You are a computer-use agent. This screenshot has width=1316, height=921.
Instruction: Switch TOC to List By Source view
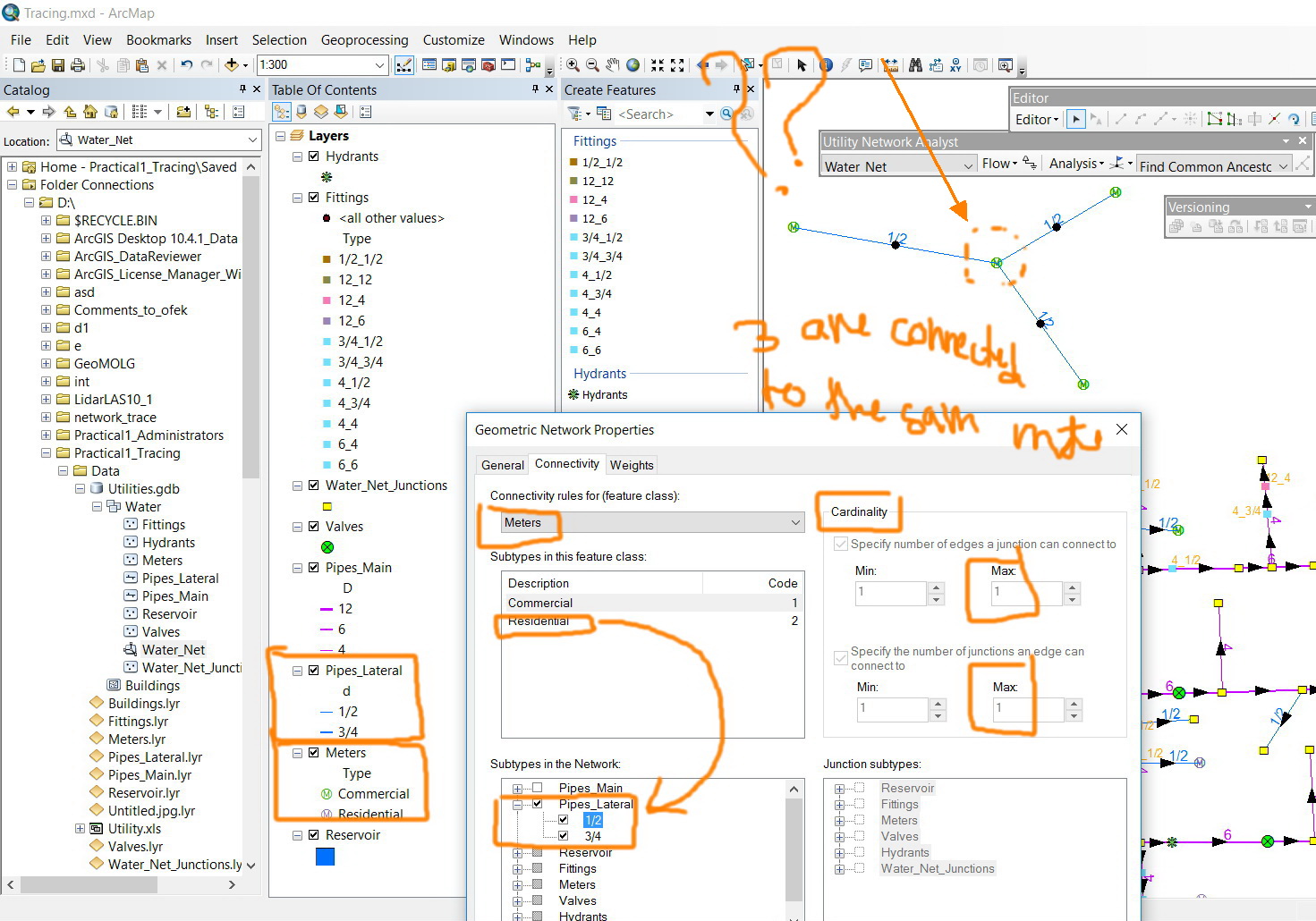(301, 112)
